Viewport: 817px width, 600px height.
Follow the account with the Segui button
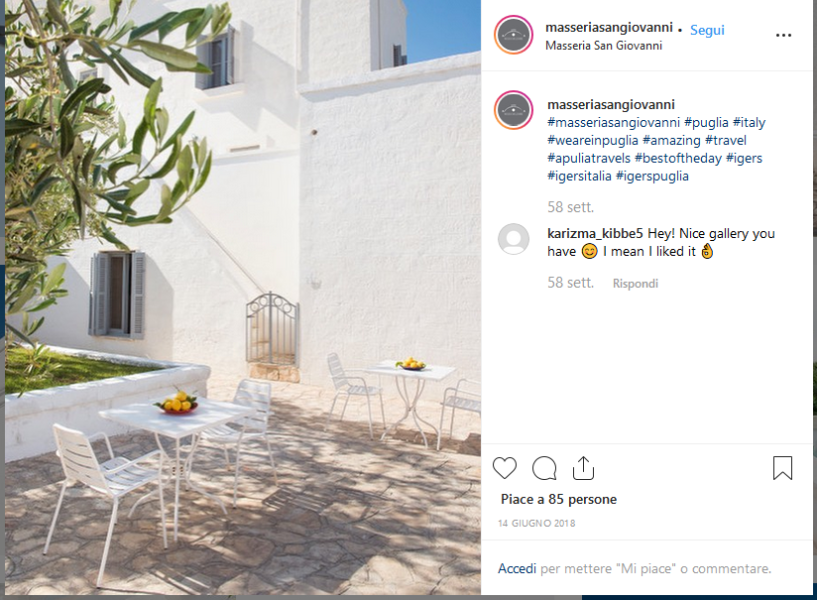(x=707, y=30)
